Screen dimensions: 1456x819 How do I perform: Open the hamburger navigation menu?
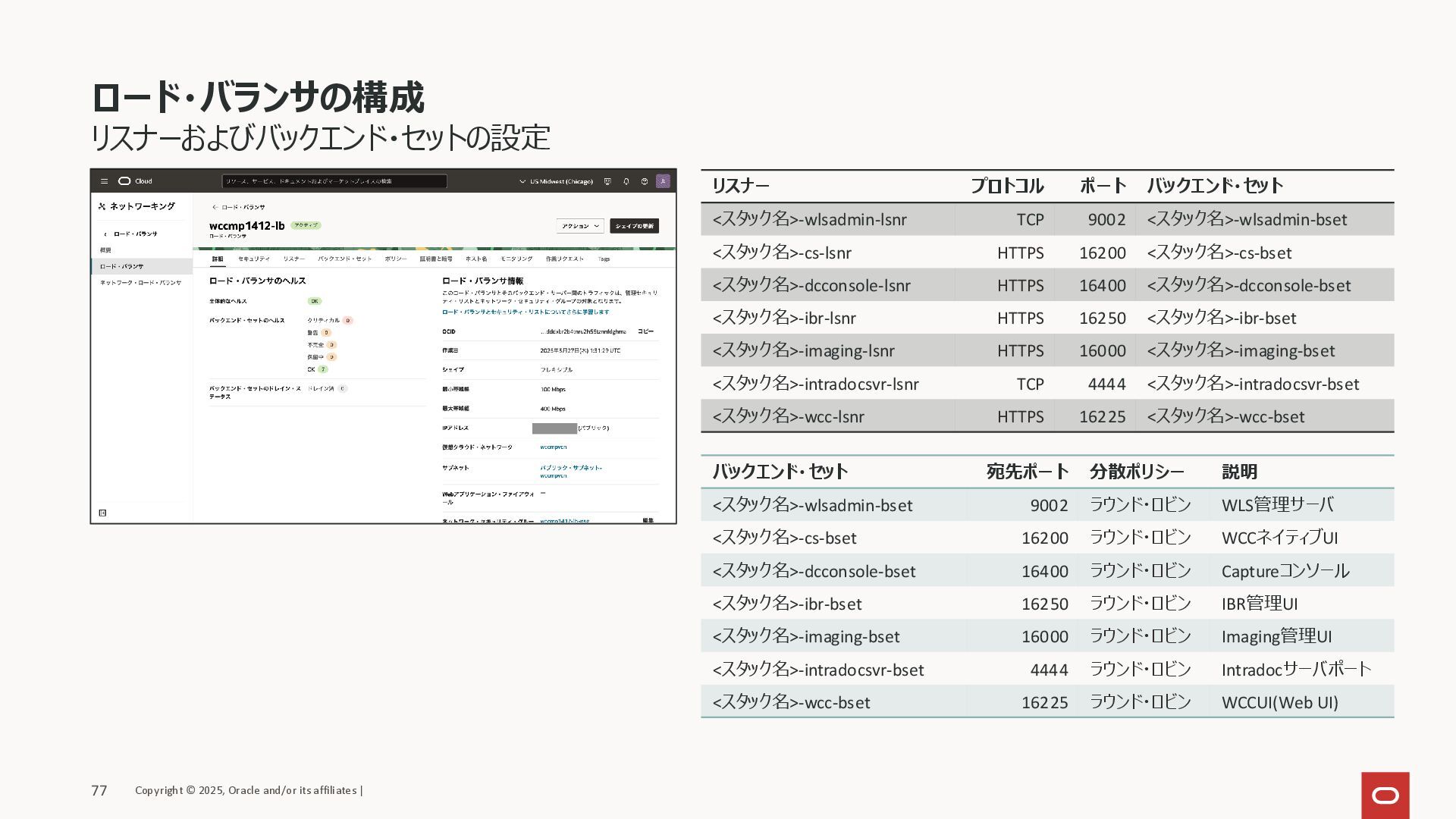[105, 181]
